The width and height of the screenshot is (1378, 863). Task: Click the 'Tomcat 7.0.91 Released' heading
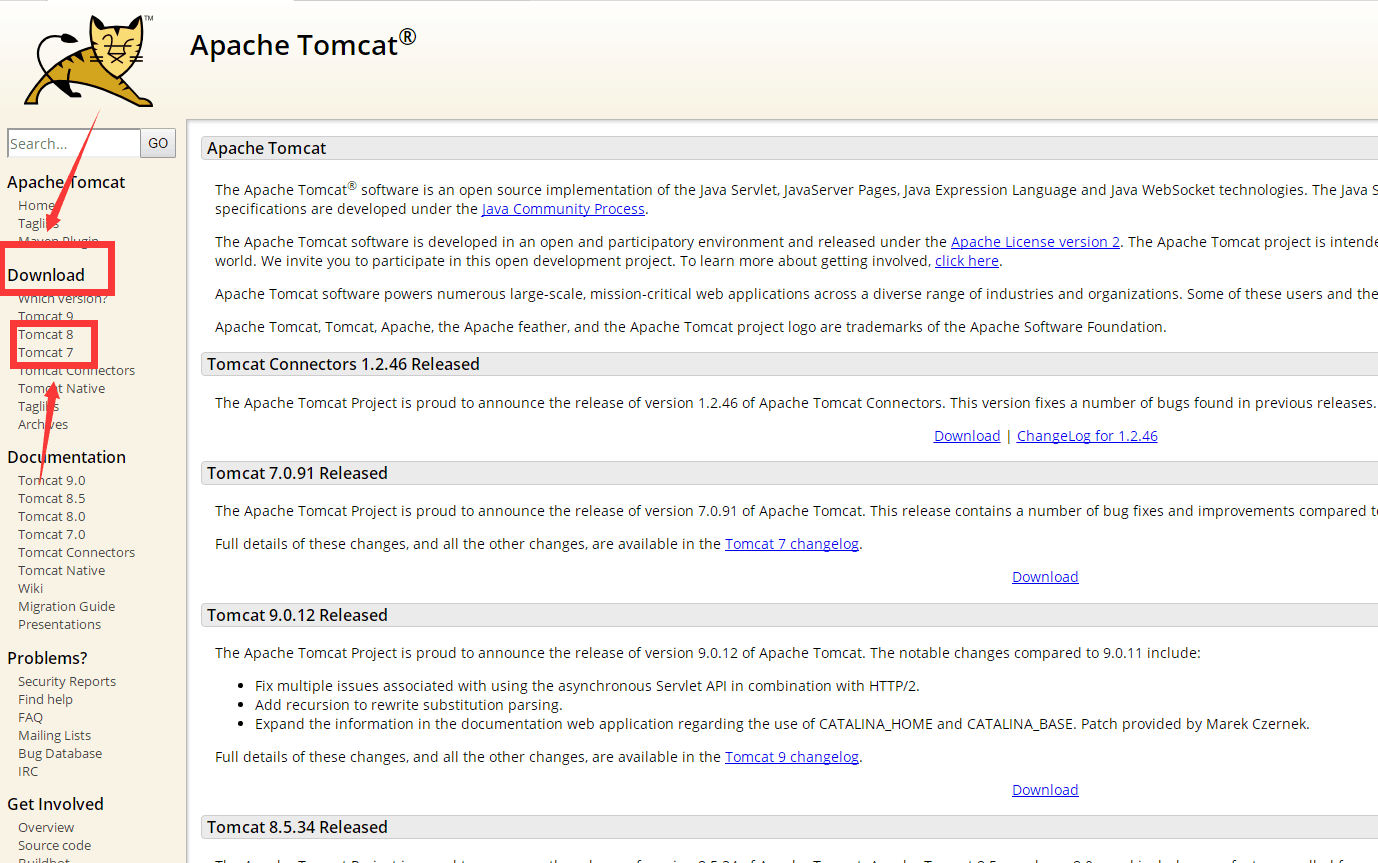pos(297,473)
